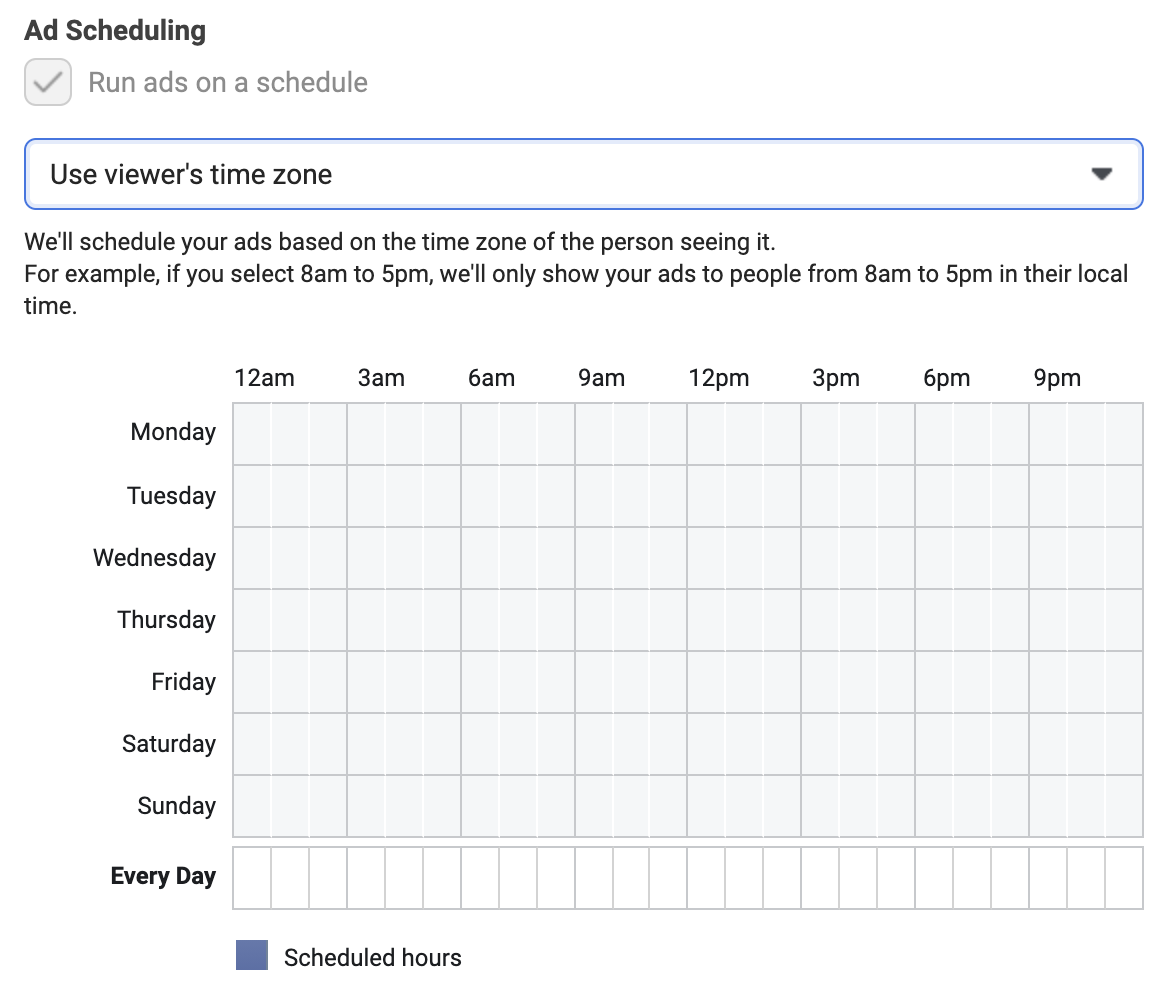Select the Every Day 6pm cell
Screen dimensions: 1166x986
pyautogui.click(x=935, y=877)
